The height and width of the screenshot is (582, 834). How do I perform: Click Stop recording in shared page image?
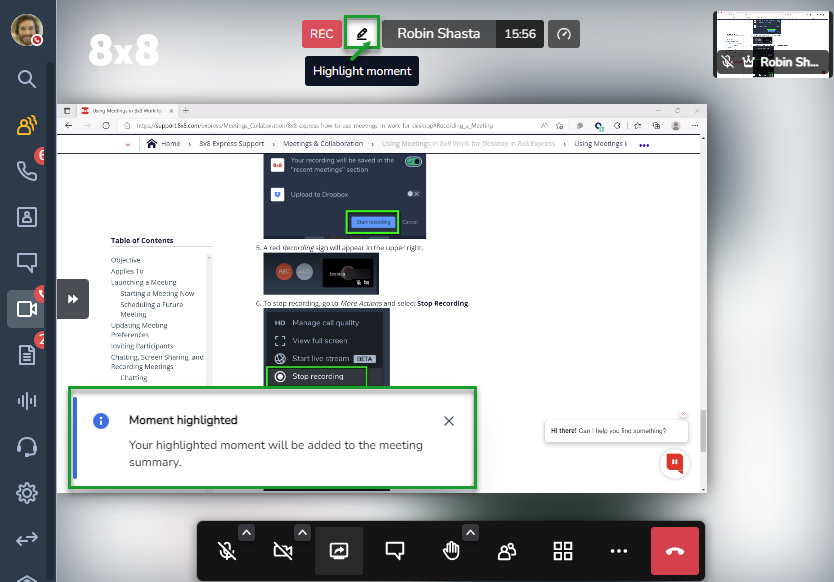tap(317, 376)
